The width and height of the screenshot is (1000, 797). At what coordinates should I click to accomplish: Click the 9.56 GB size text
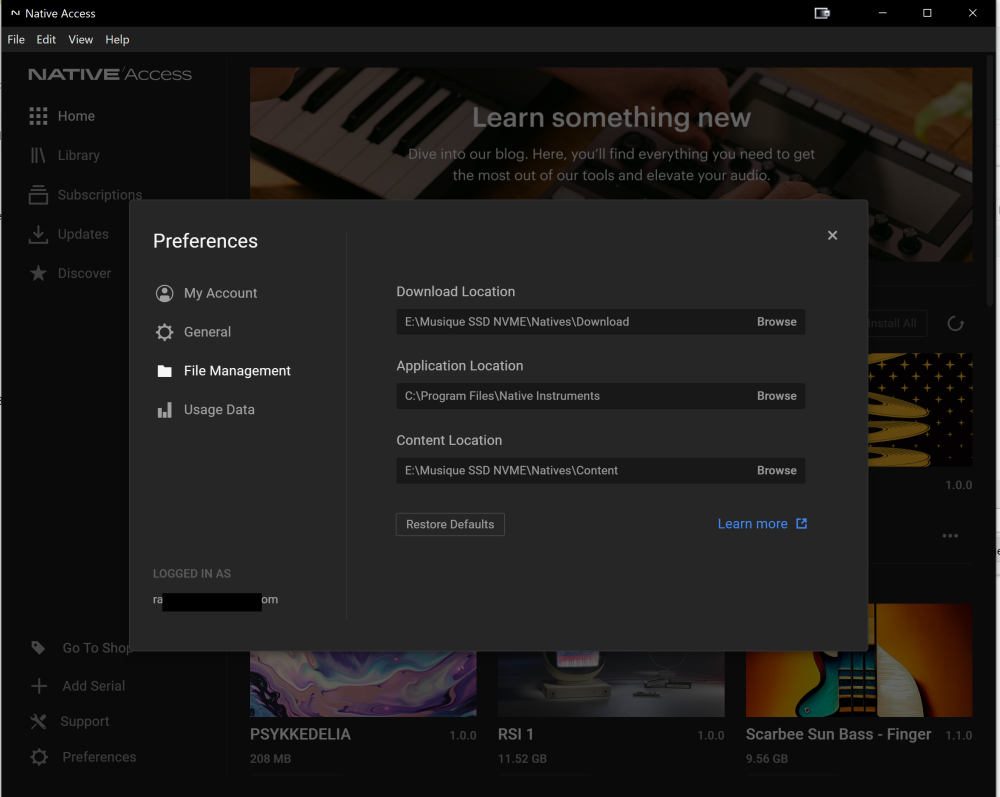pyautogui.click(x=767, y=759)
